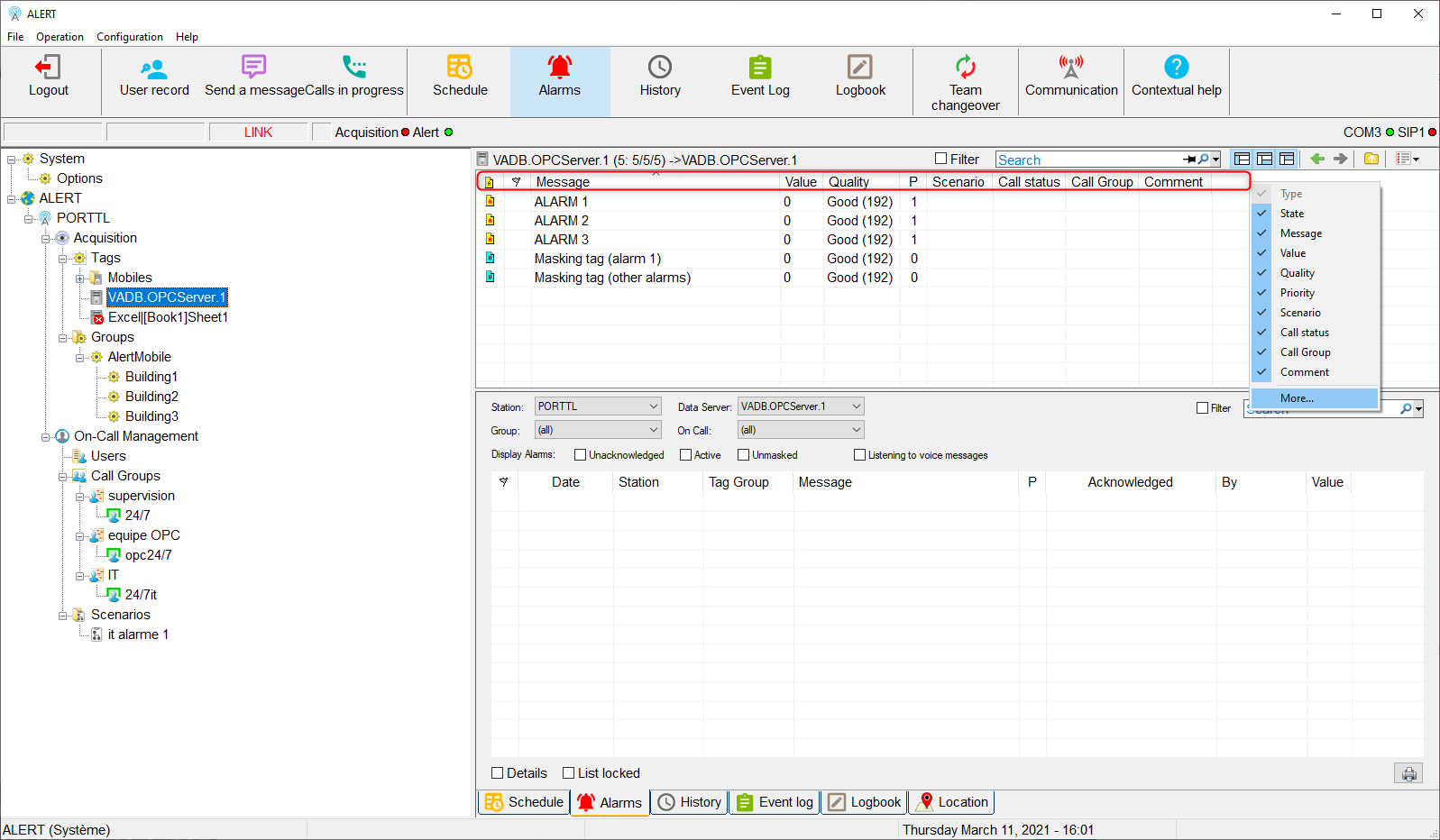The image size is (1440, 840).
Task: Open the Configuration menu
Action: click(x=130, y=37)
